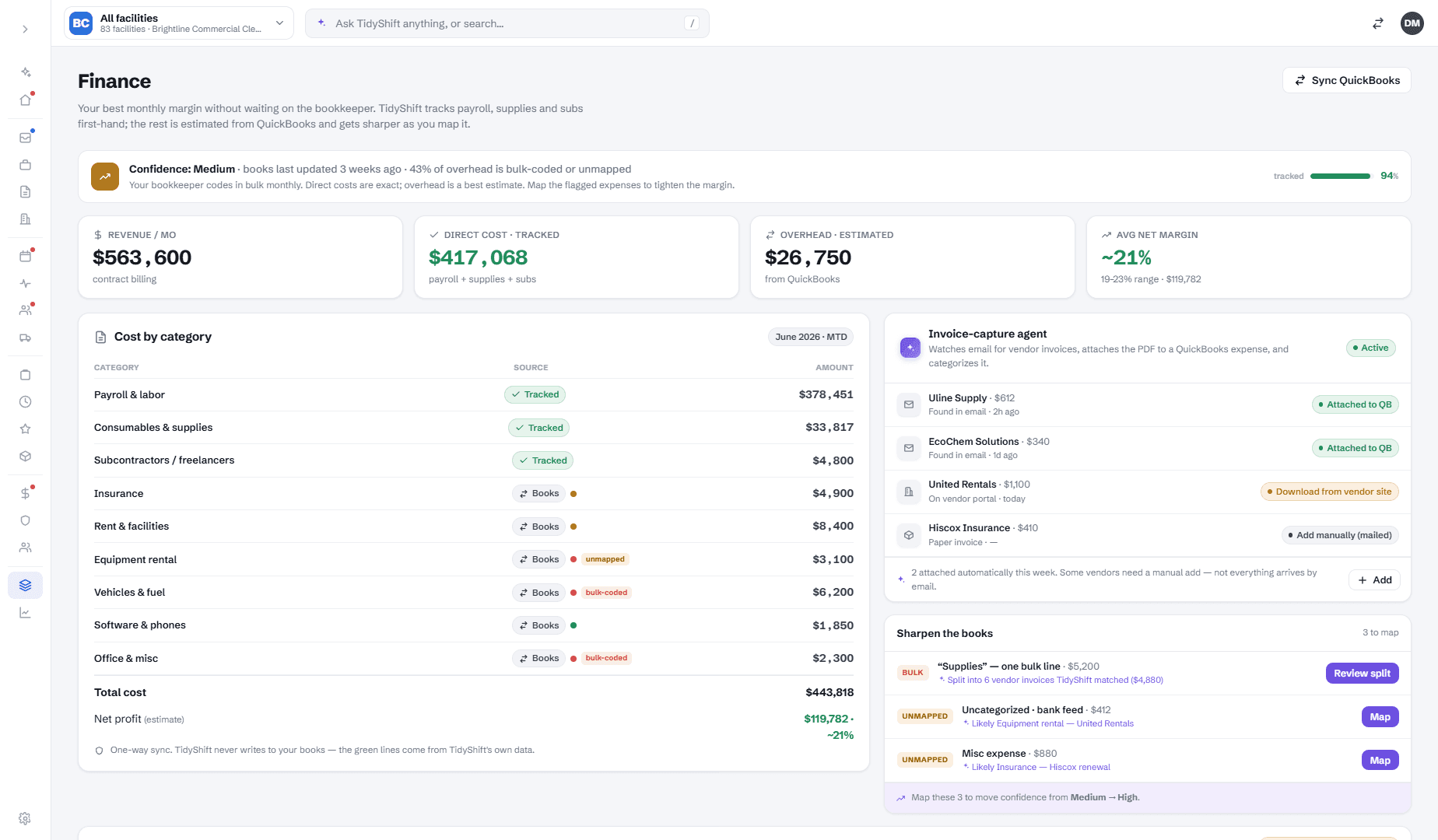Click the Total cost amount $443,818
This screenshot has height=840, width=1438.
click(x=829, y=692)
